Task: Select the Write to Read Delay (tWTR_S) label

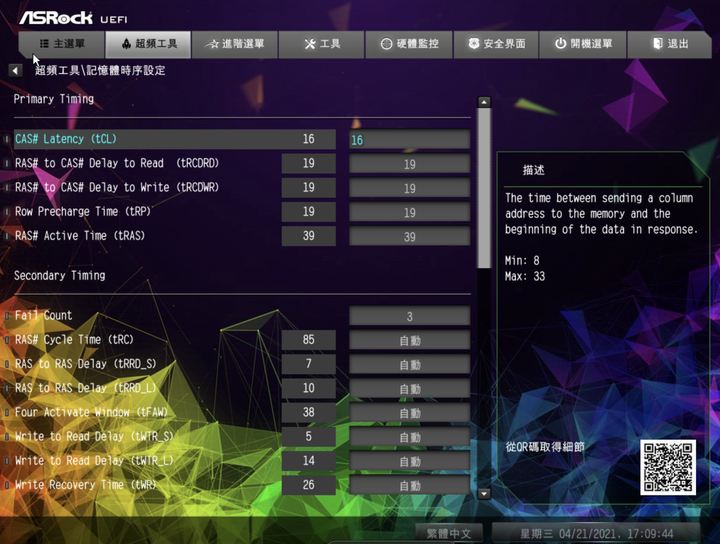Action: tap(94, 437)
